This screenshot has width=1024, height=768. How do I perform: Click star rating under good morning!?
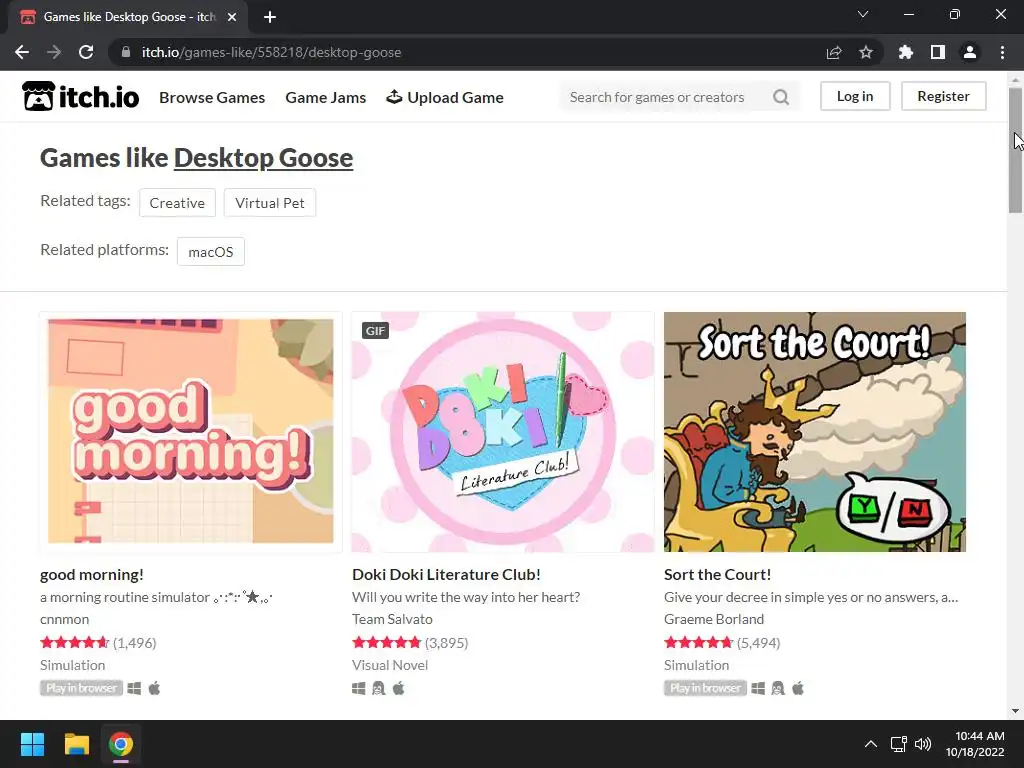(x=74, y=643)
